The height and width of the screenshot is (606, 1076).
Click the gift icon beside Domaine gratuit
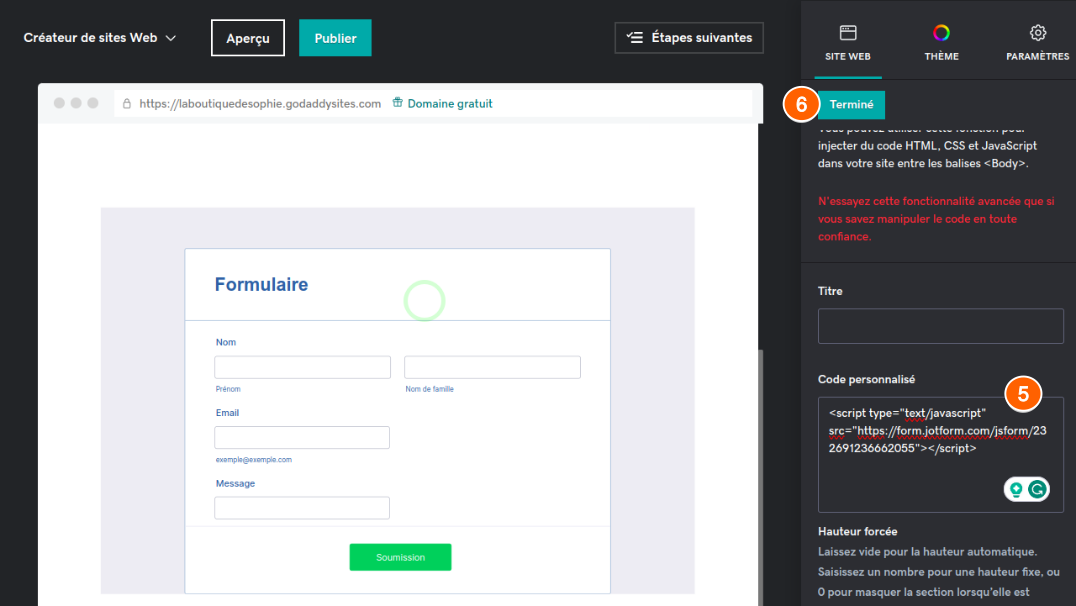click(x=397, y=102)
